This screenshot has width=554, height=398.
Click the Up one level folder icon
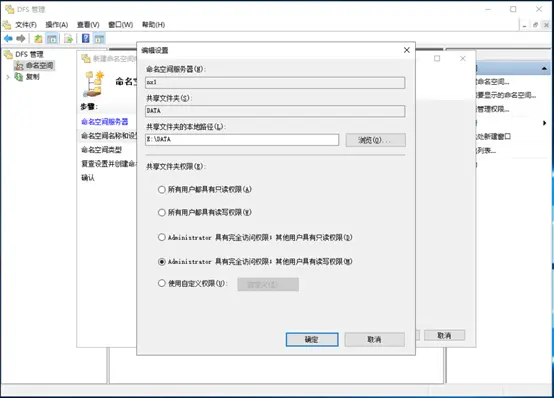[x=38, y=39]
